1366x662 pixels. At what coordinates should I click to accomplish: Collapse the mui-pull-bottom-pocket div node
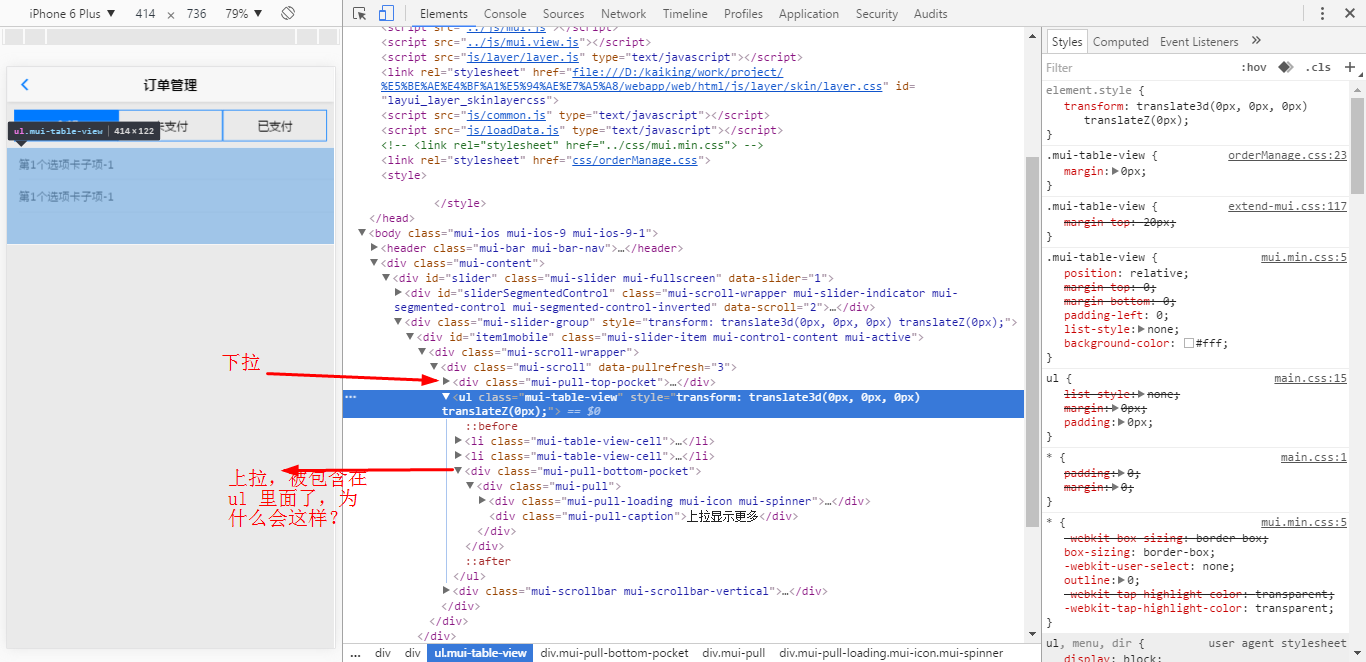(x=459, y=471)
